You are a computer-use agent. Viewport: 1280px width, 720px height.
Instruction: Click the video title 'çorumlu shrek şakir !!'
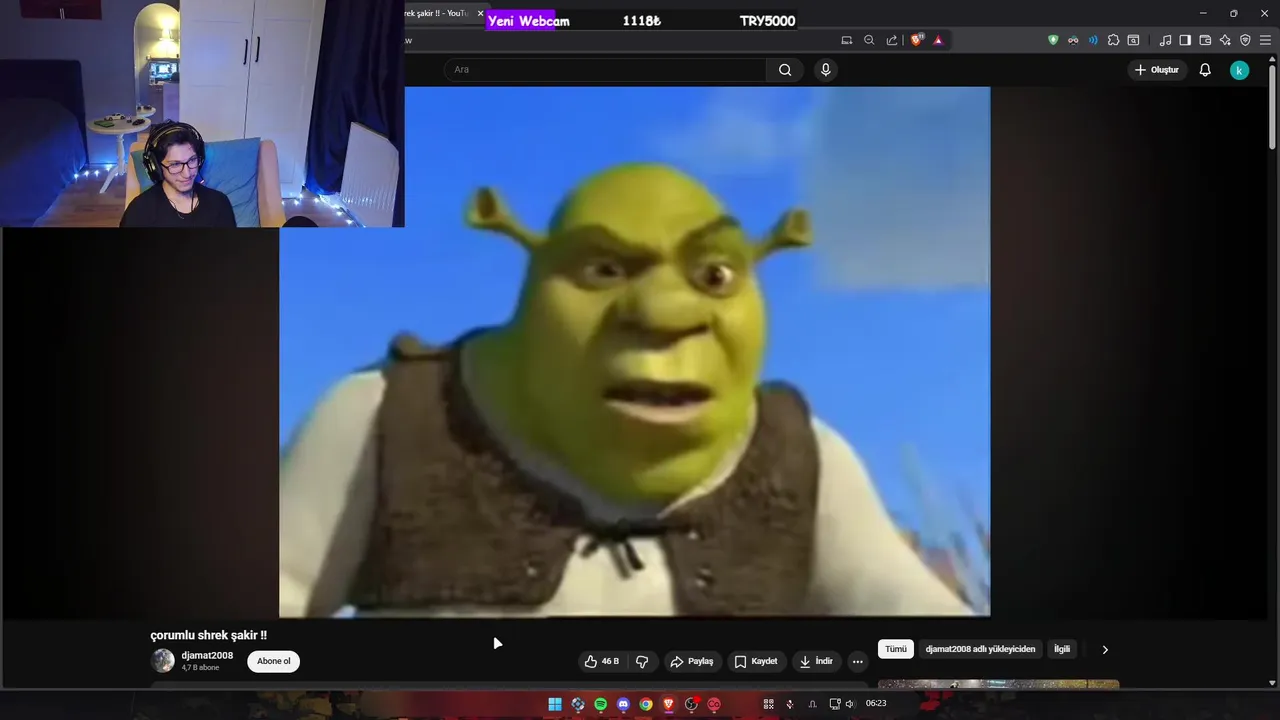pyautogui.click(x=208, y=635)
